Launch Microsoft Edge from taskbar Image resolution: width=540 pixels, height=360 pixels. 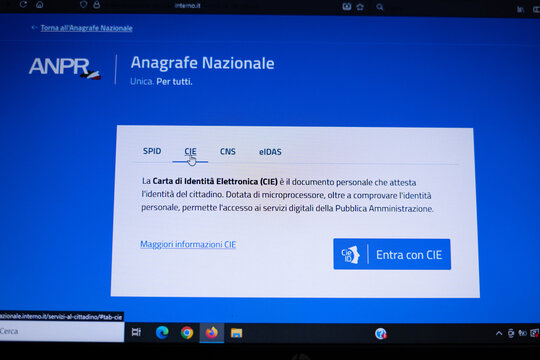[162, 332]
